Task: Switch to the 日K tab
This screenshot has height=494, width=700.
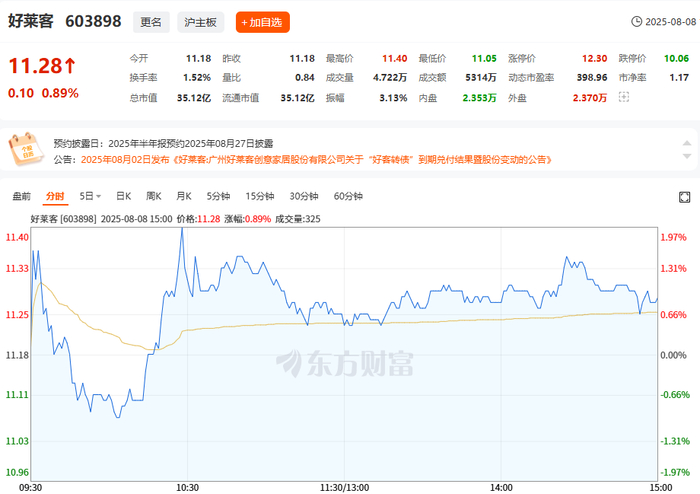Action: click(124, 196)
